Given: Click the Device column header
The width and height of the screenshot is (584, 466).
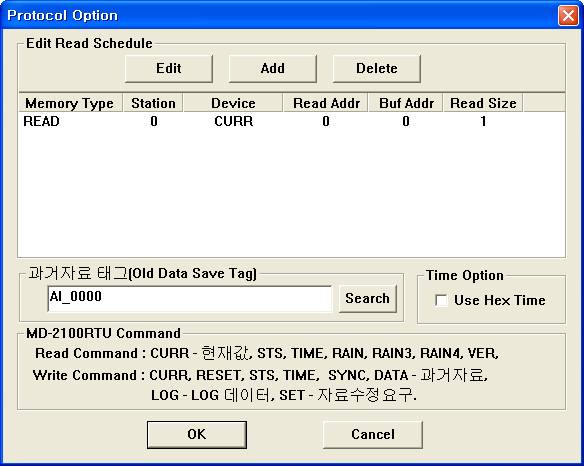Looking at the screenshot, I should 233,103.
